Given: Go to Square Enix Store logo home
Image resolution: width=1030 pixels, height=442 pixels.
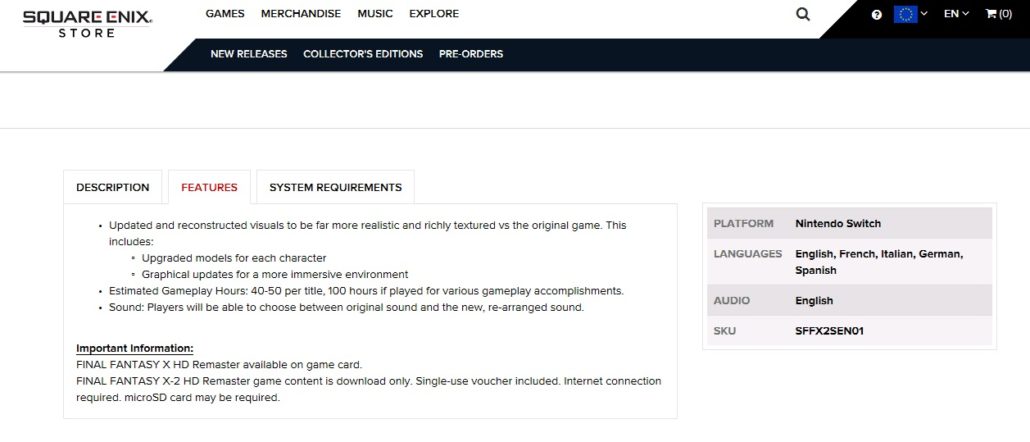Looking at the screenshot, I should point(87,24).
